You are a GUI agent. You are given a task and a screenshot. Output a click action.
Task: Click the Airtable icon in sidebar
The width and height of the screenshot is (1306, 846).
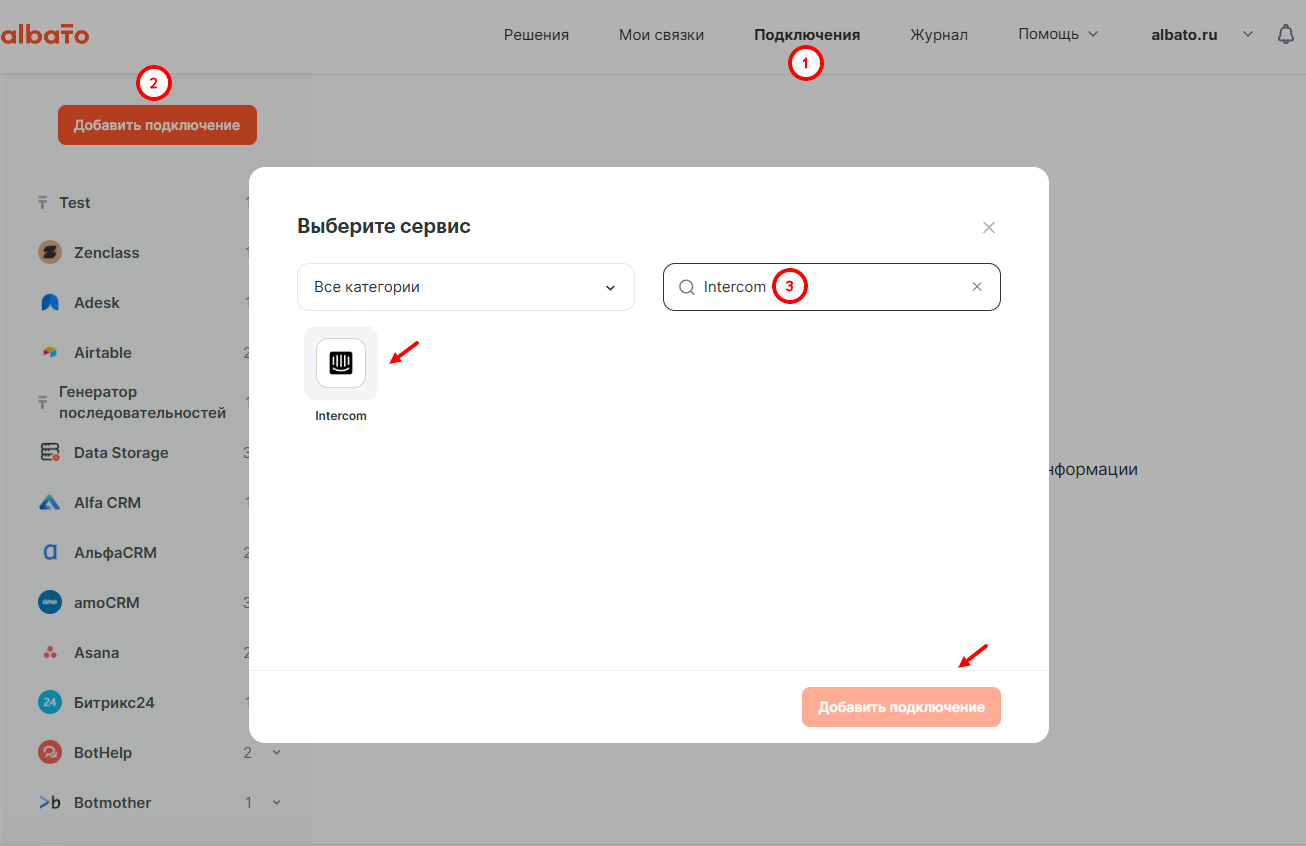50,353
